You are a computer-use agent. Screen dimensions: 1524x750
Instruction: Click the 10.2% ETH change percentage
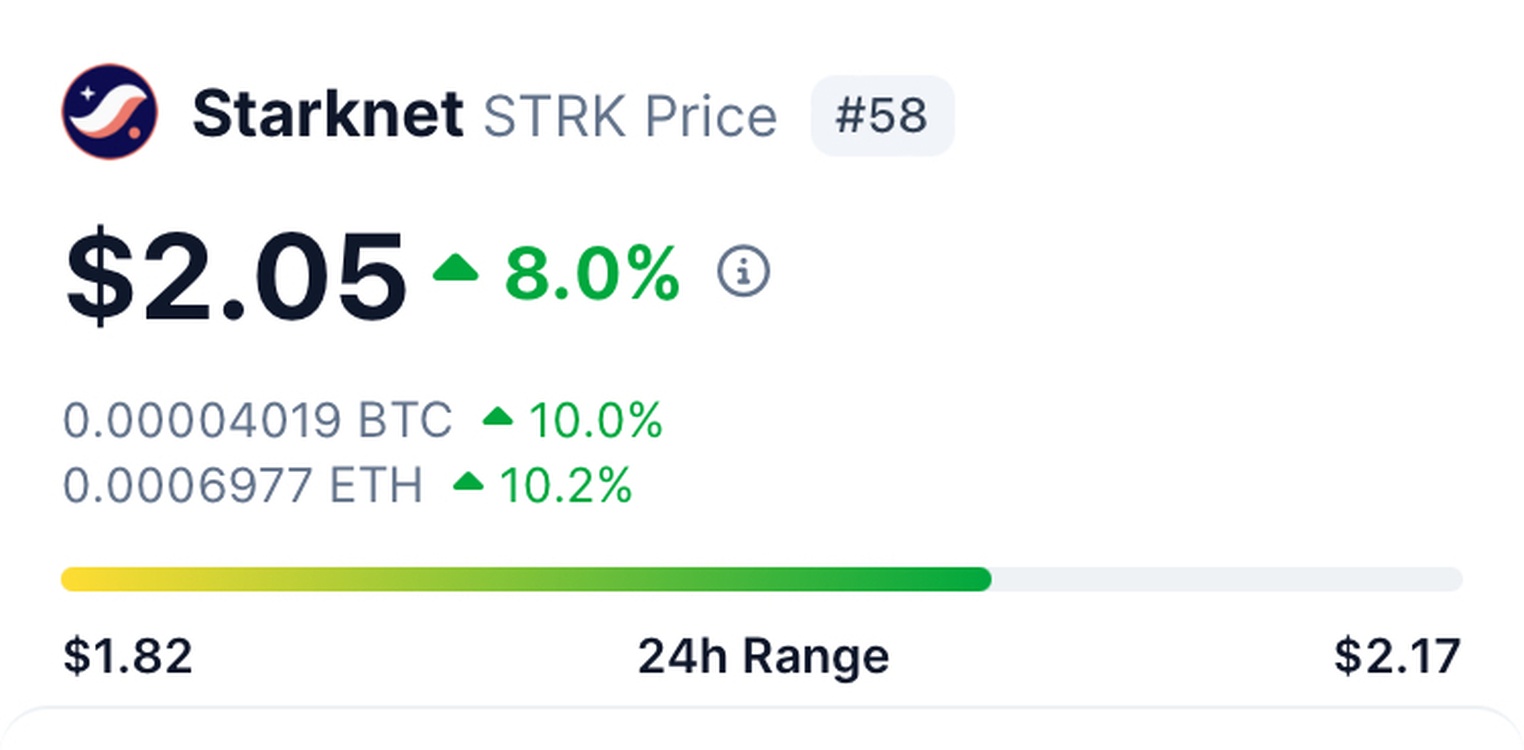[565, 486]
